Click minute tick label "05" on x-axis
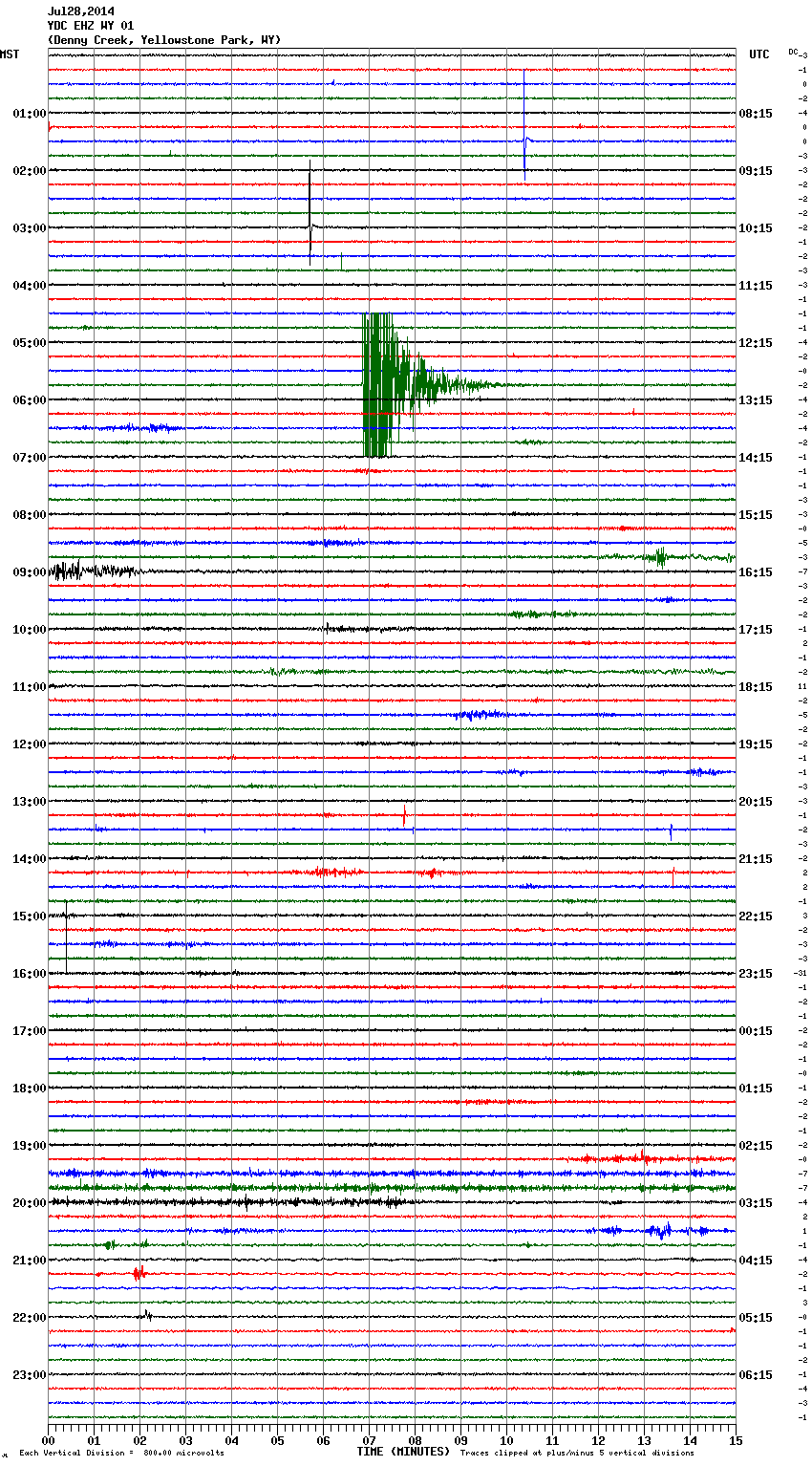 coord(278,1440)
